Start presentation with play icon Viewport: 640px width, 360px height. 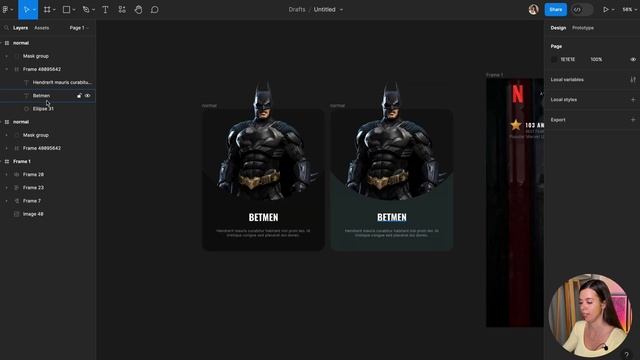606,9
